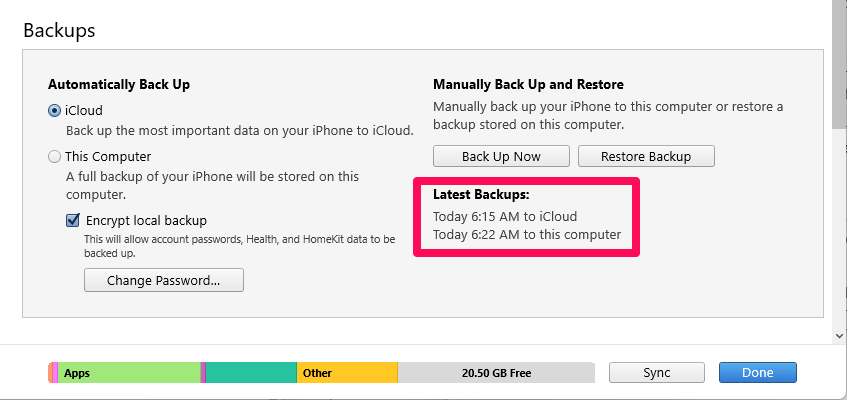Image resolution: width=847 pixels, height=400 pixels.
Task: Click the Change Password button
Action: click(164, 280)
